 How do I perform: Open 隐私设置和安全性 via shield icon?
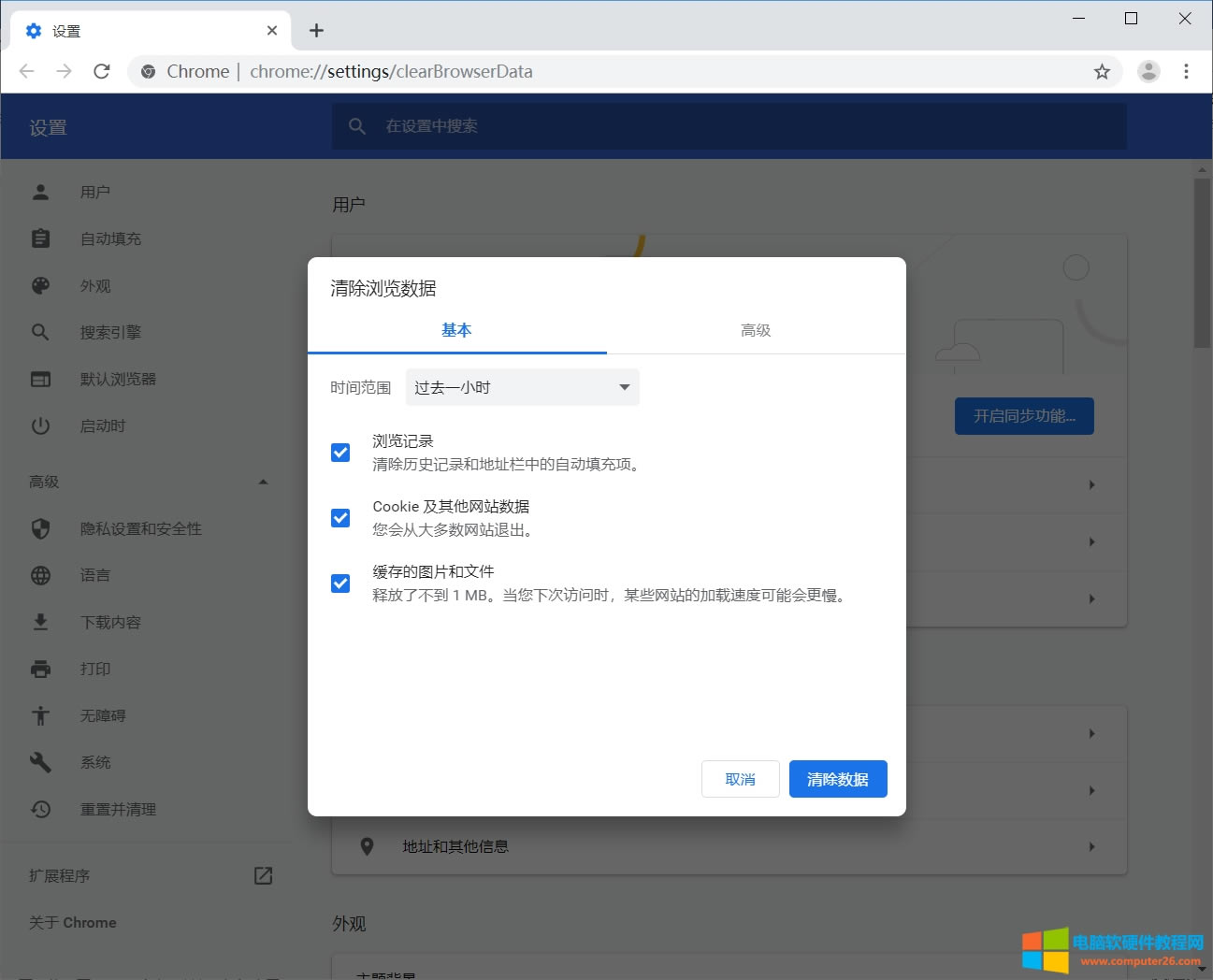[x=40, y=528]
